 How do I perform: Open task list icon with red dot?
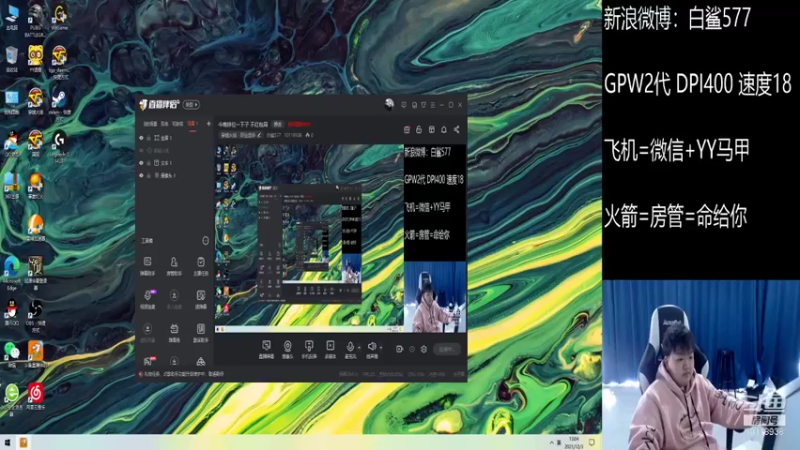tap(407, 130)
